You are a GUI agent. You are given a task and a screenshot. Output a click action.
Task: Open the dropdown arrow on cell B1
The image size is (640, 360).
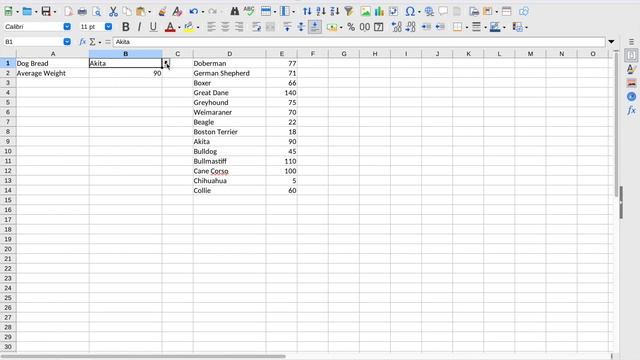[166, 63]
